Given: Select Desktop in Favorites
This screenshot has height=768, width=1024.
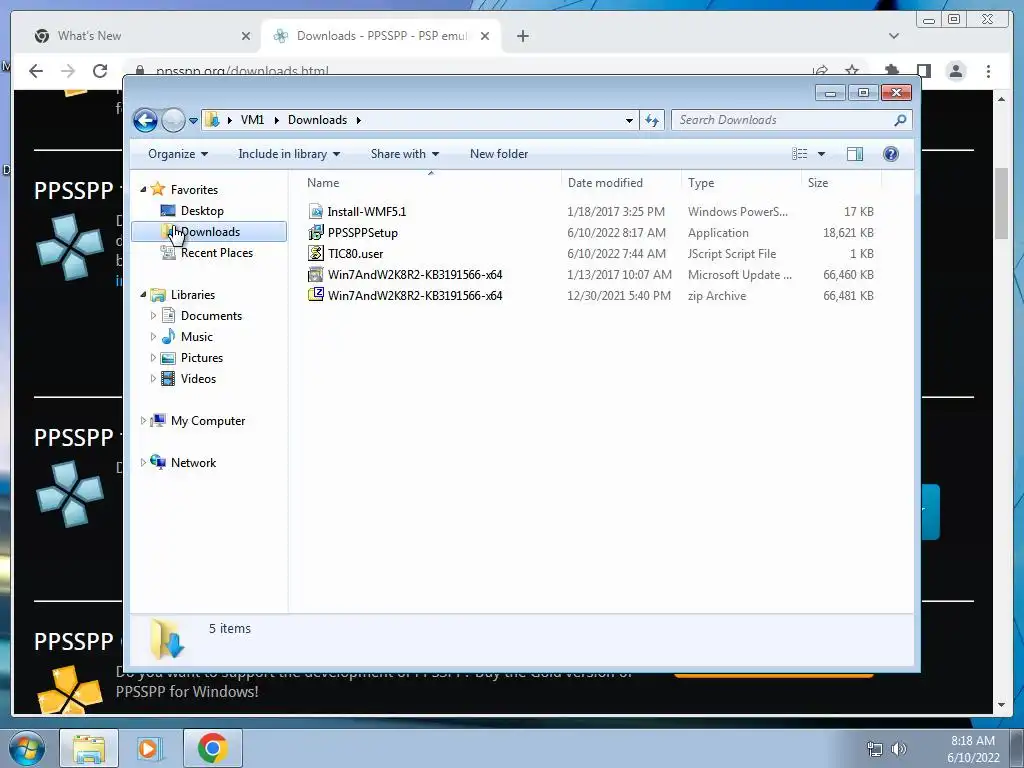Looking at the screenshot, I should point(202,211).
